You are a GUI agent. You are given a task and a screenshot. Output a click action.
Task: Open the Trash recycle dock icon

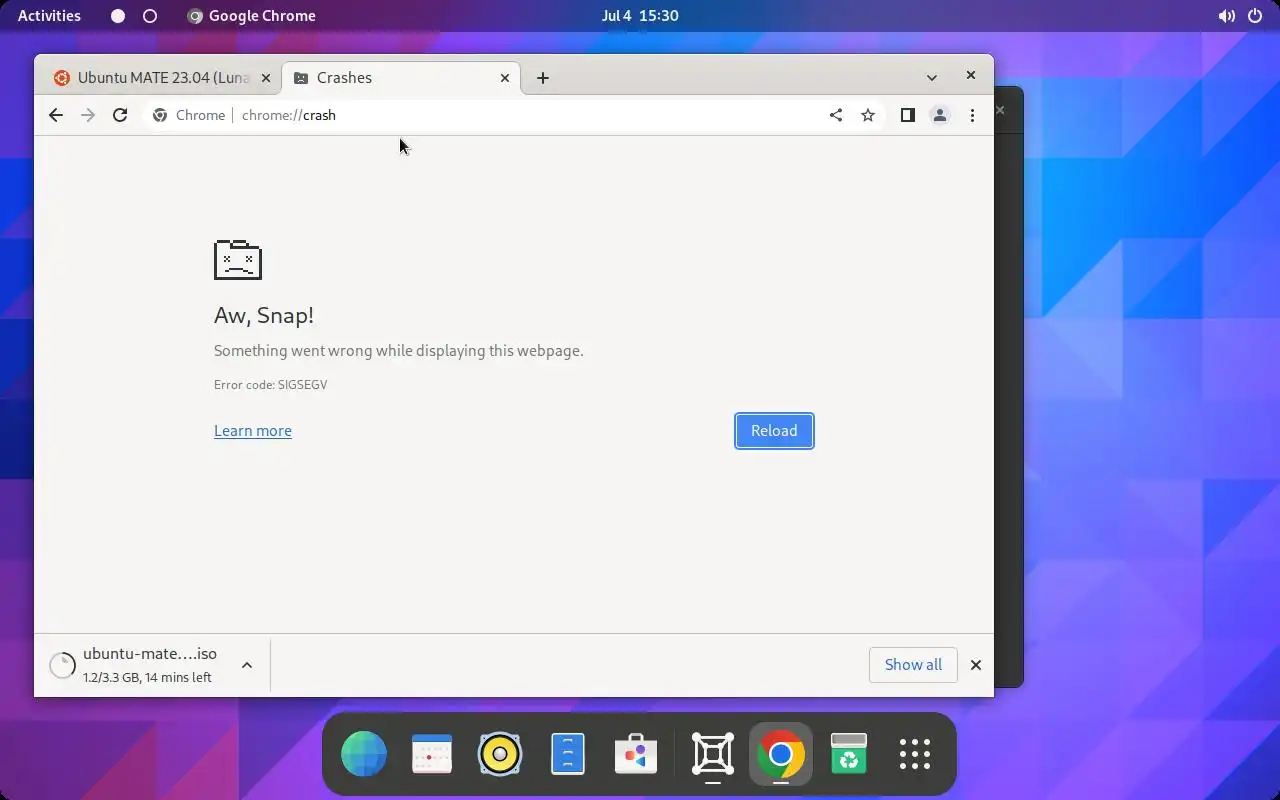point(848,754)
